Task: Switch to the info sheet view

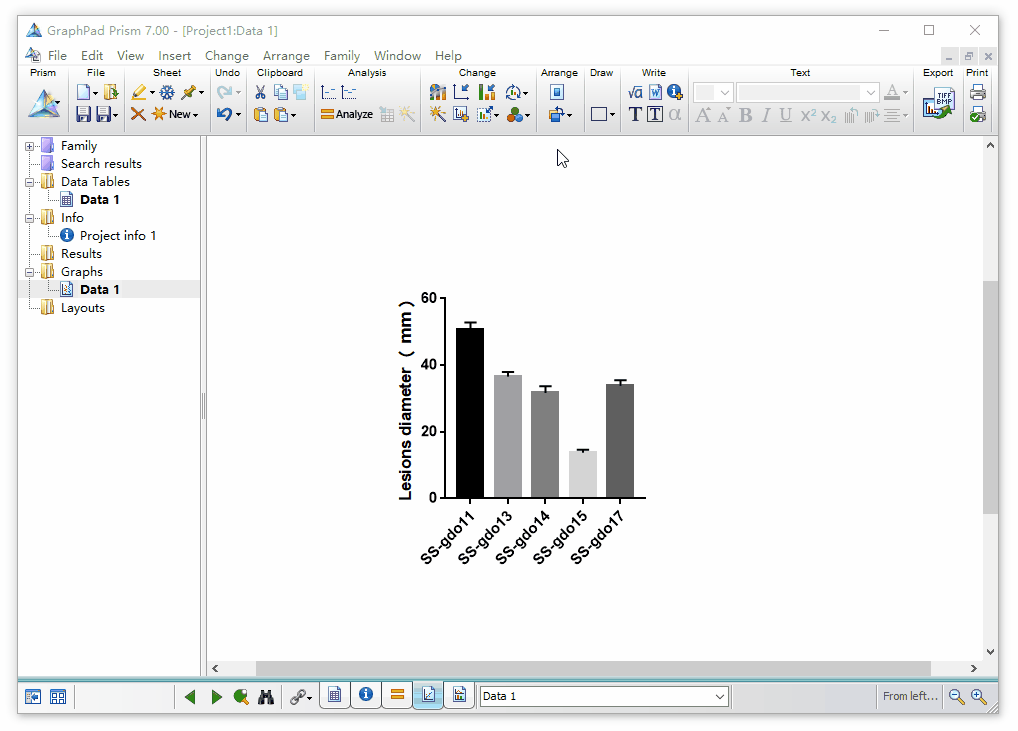Action: [x=366, y=695]
